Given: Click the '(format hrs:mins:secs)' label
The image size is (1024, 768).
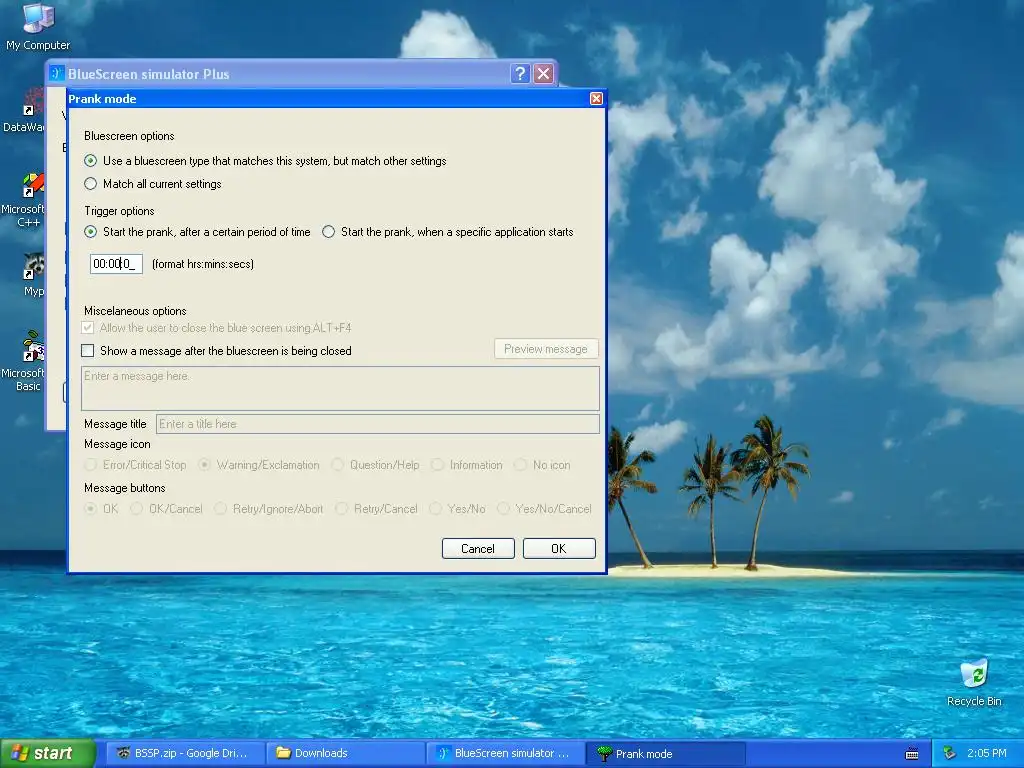Looking at the screenshot, I should (202, 264).
